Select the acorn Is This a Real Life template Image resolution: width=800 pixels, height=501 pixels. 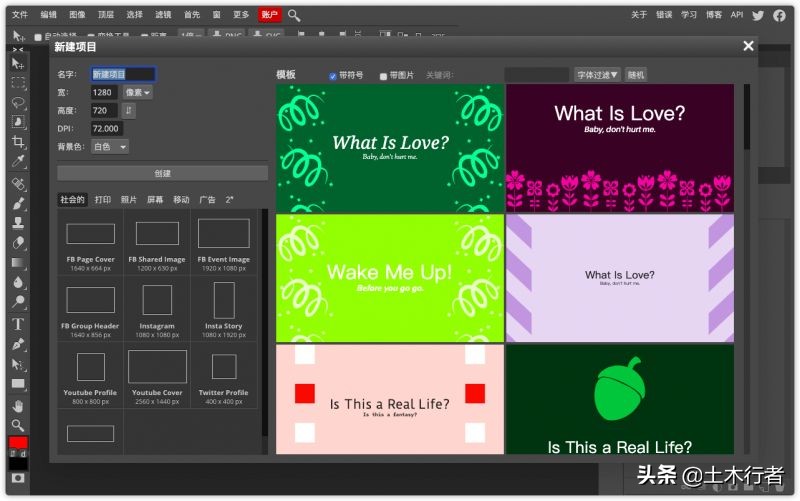pos(620,399)
